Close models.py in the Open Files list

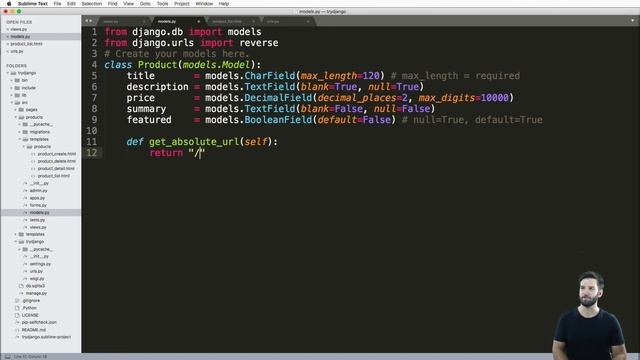[7, 37]
